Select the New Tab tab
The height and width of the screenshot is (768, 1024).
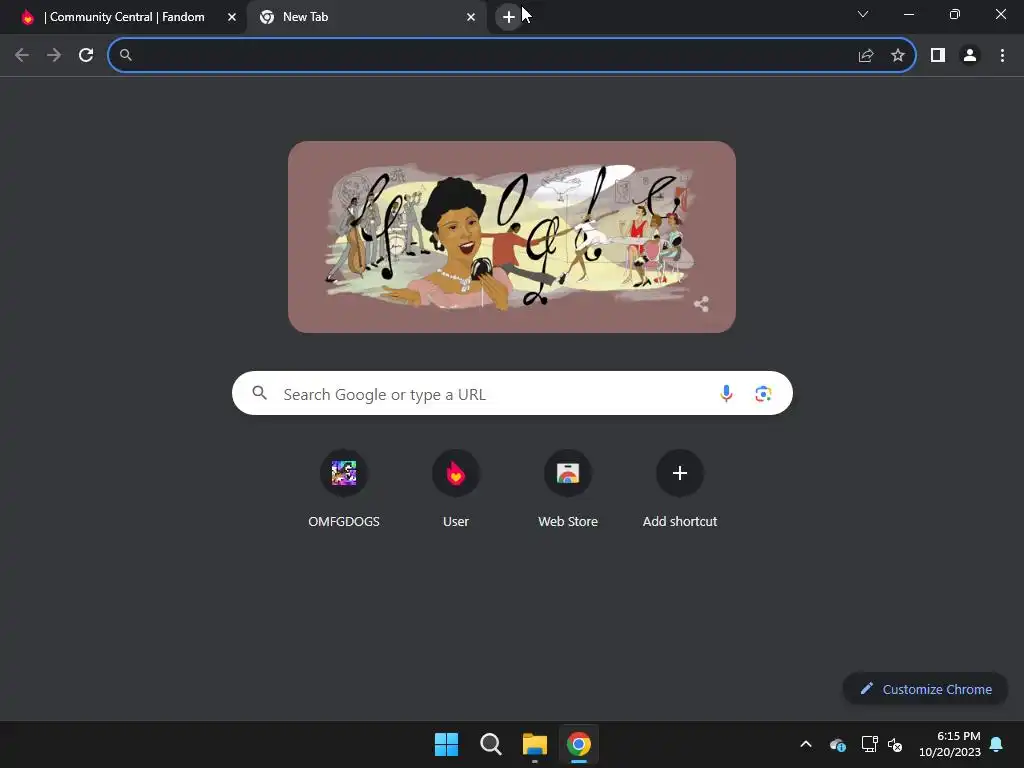pos(366,17)
